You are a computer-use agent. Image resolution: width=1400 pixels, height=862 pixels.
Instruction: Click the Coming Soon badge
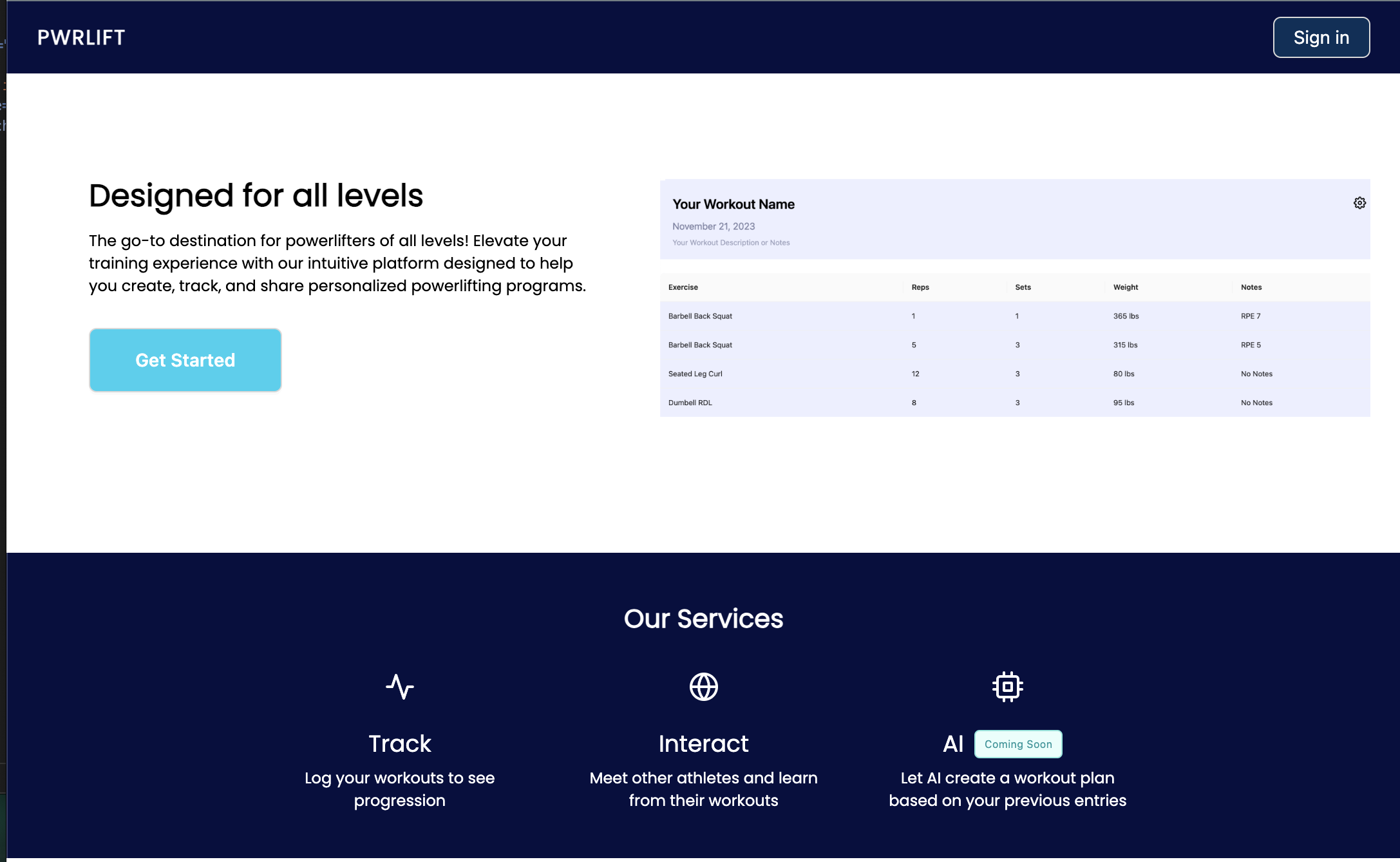pyautogui.click(x=1017, y=744)
